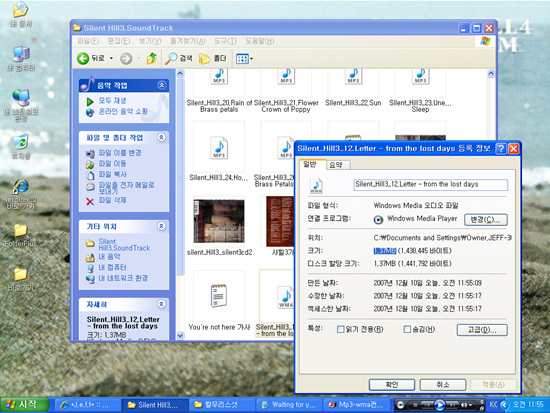This screenshot has width=550, height=413.
Task: Open the Views icon in toolbar
Action: [x=242, y=59]
